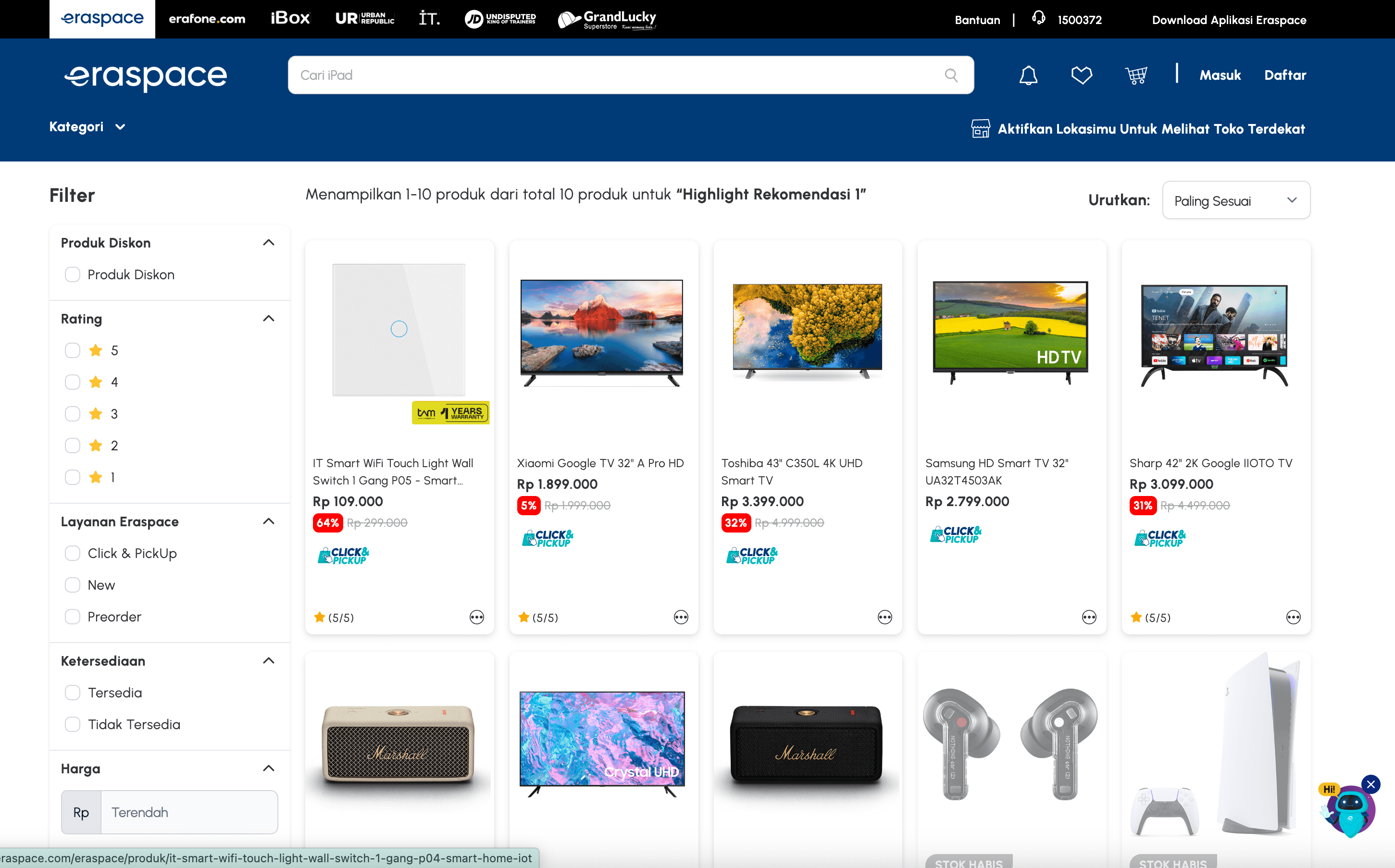Click the store location icon
Viewport: 1395px width, 868px height.
[x=980, y=129]
